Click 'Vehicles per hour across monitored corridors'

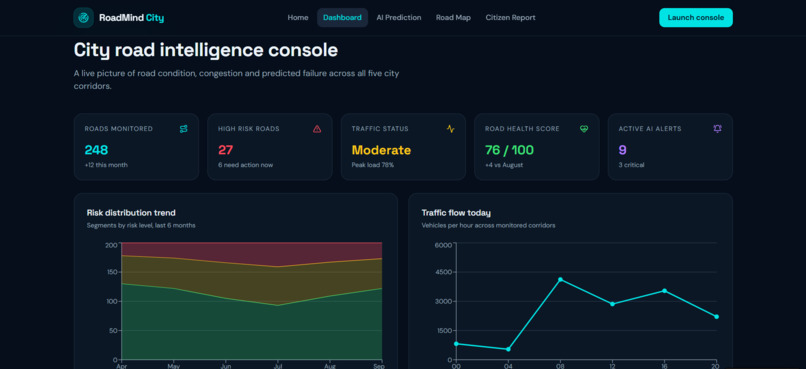488,225
